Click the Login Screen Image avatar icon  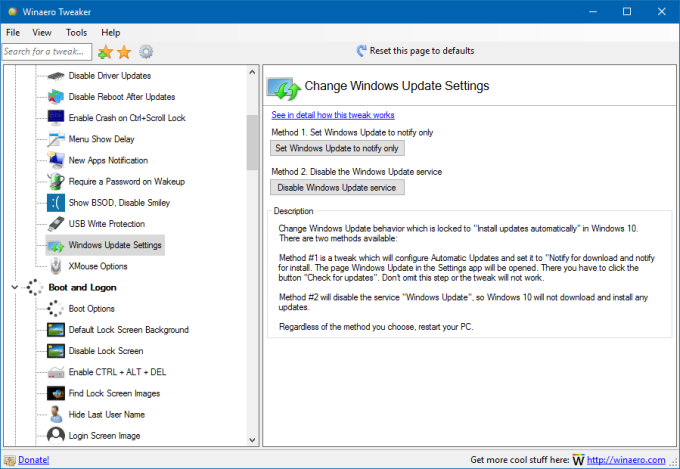pos(56,435)
